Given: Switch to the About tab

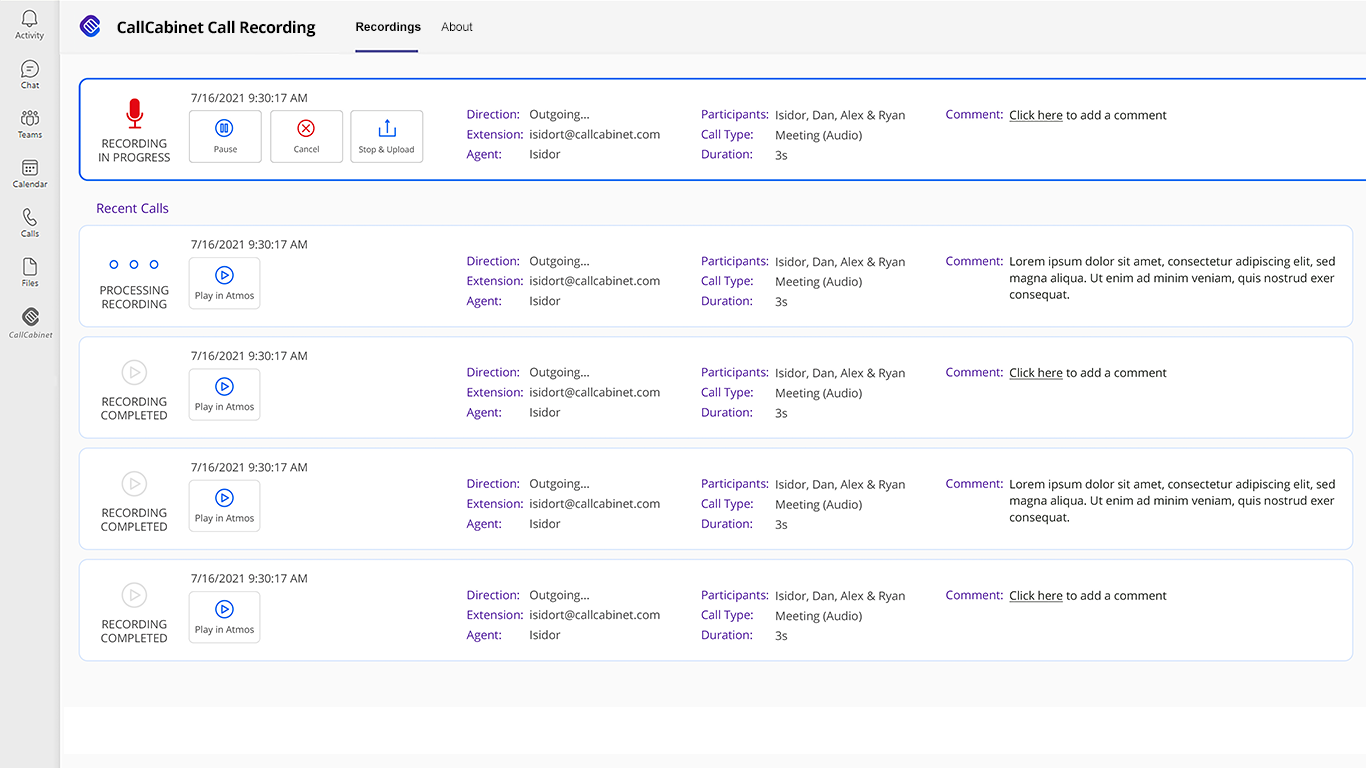Looking at the screenshot, I should click(x=457, y=27).
